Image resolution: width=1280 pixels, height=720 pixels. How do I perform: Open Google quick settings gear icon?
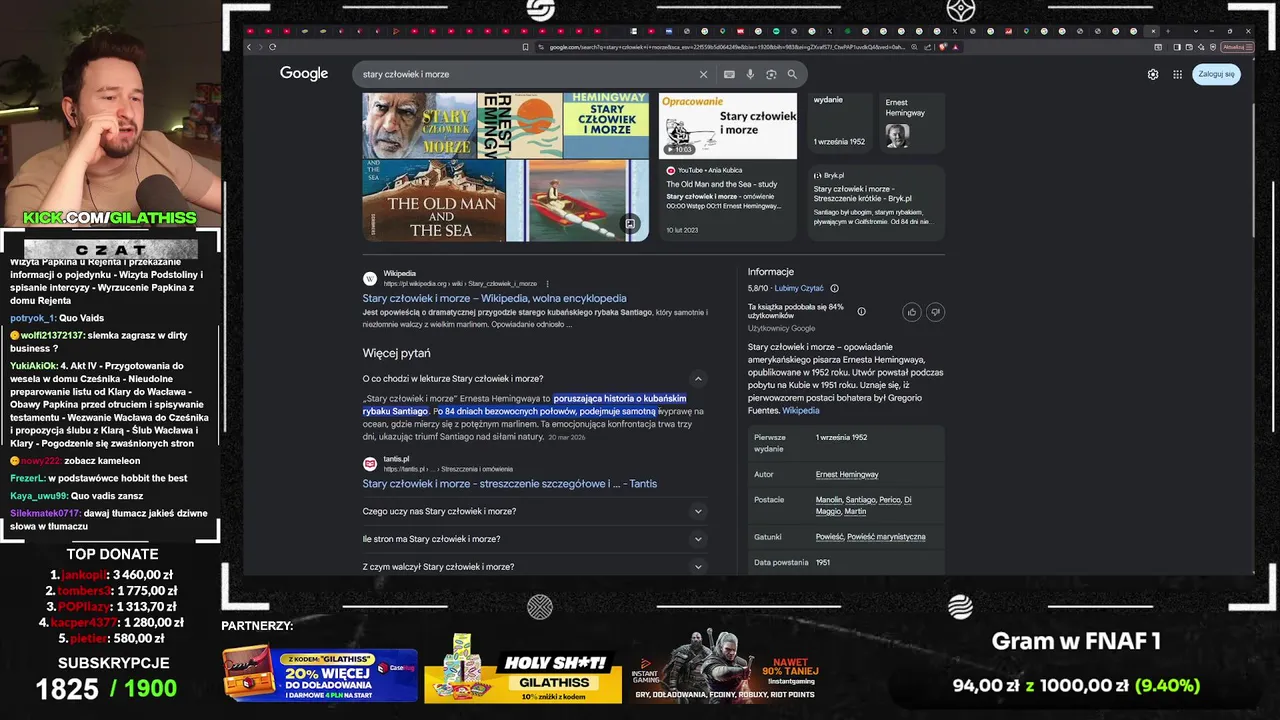pyautogui.click(x=1153, y=74)
